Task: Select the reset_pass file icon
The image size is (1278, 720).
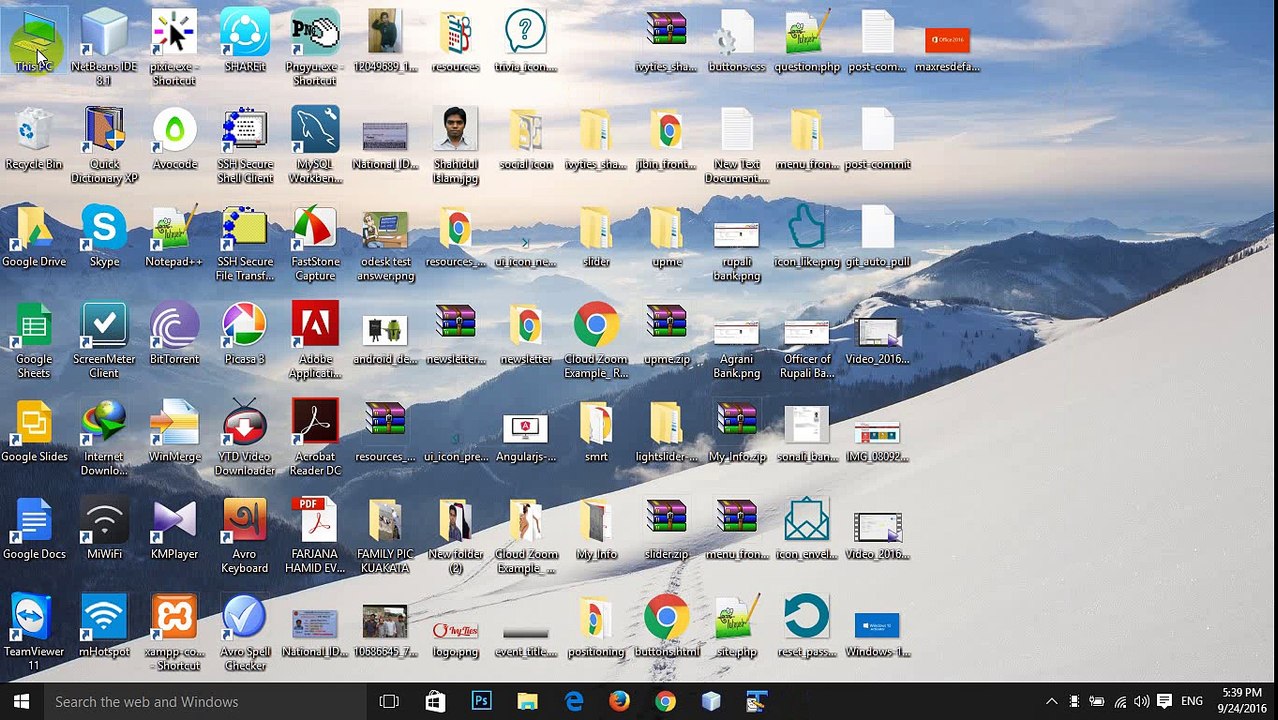Action: [807, 626]
